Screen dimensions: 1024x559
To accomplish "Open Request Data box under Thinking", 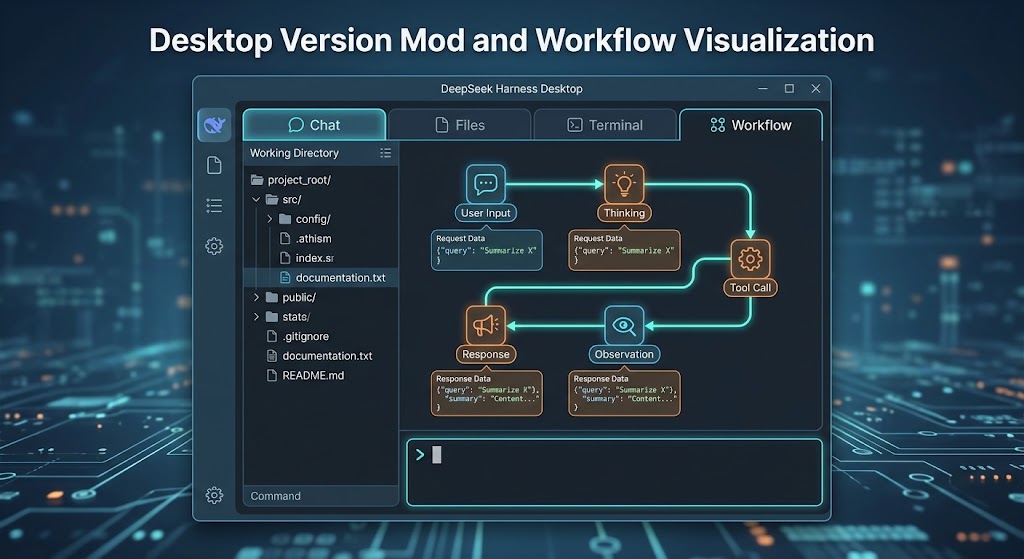I will (x=624, y=250).
